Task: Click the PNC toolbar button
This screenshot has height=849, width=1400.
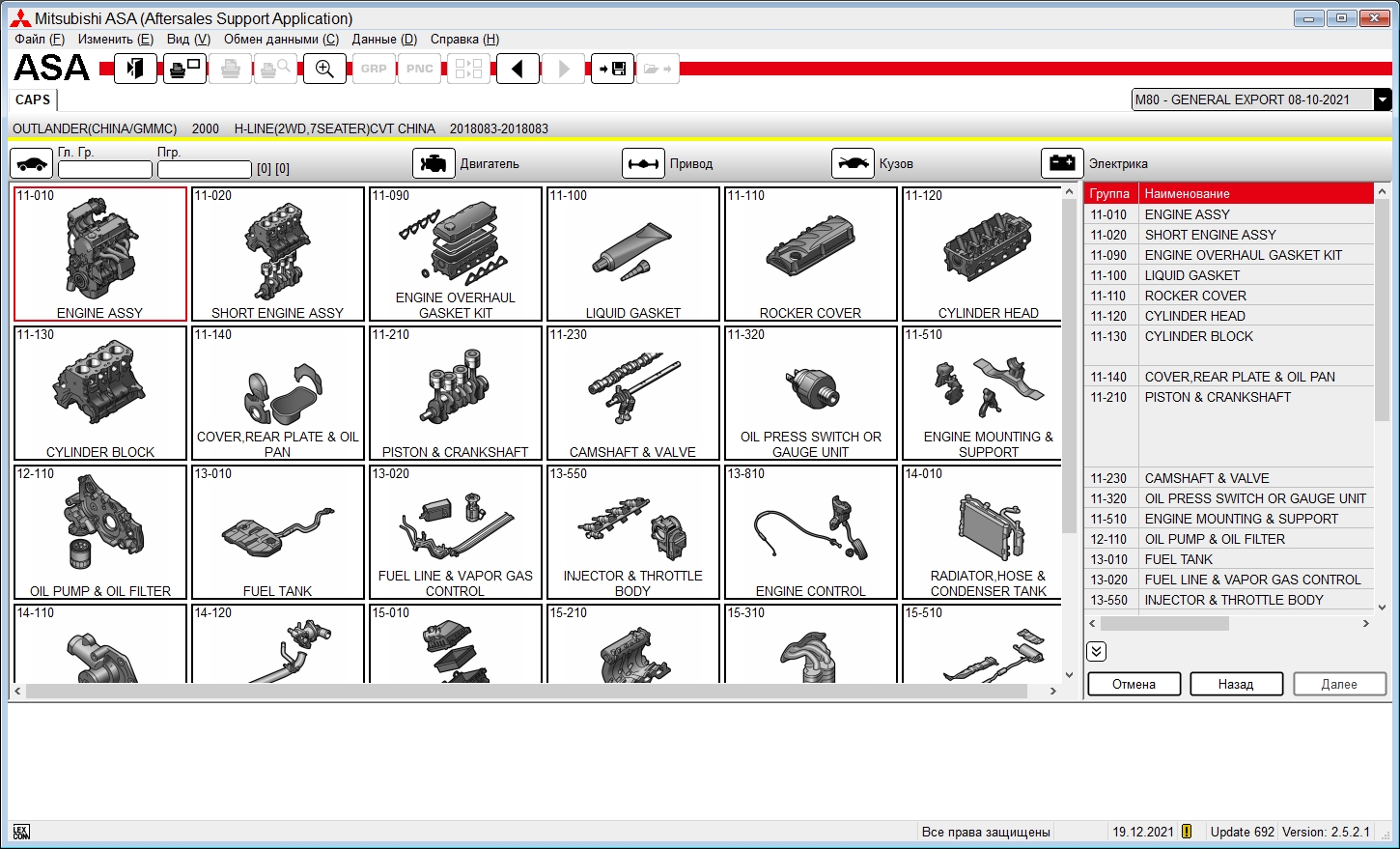Action: click(x=420, y=69)
